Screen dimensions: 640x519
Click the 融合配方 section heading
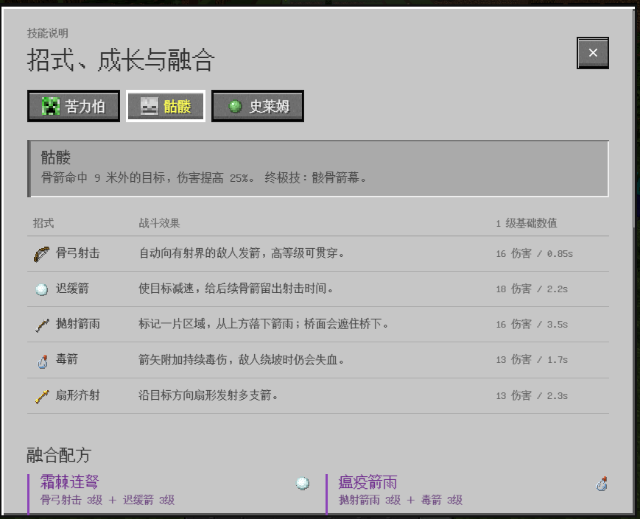click(x=59, y=455)
